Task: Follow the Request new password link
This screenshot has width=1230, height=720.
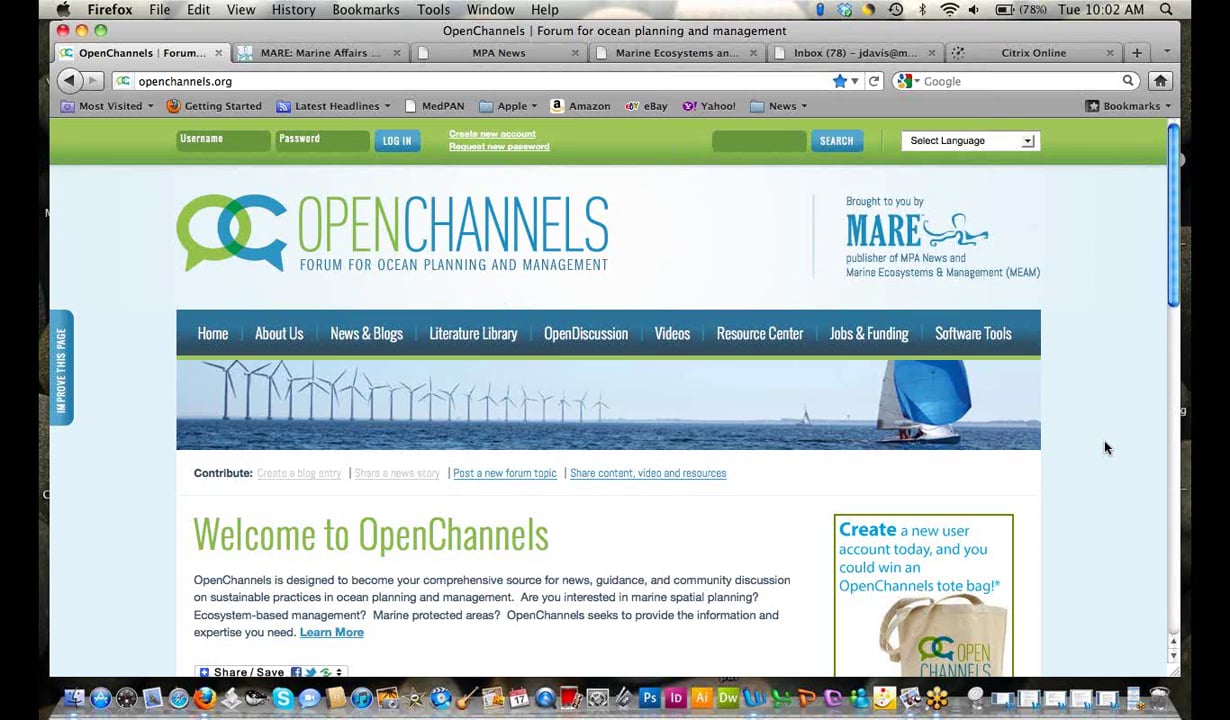Action: pos(499,147)
